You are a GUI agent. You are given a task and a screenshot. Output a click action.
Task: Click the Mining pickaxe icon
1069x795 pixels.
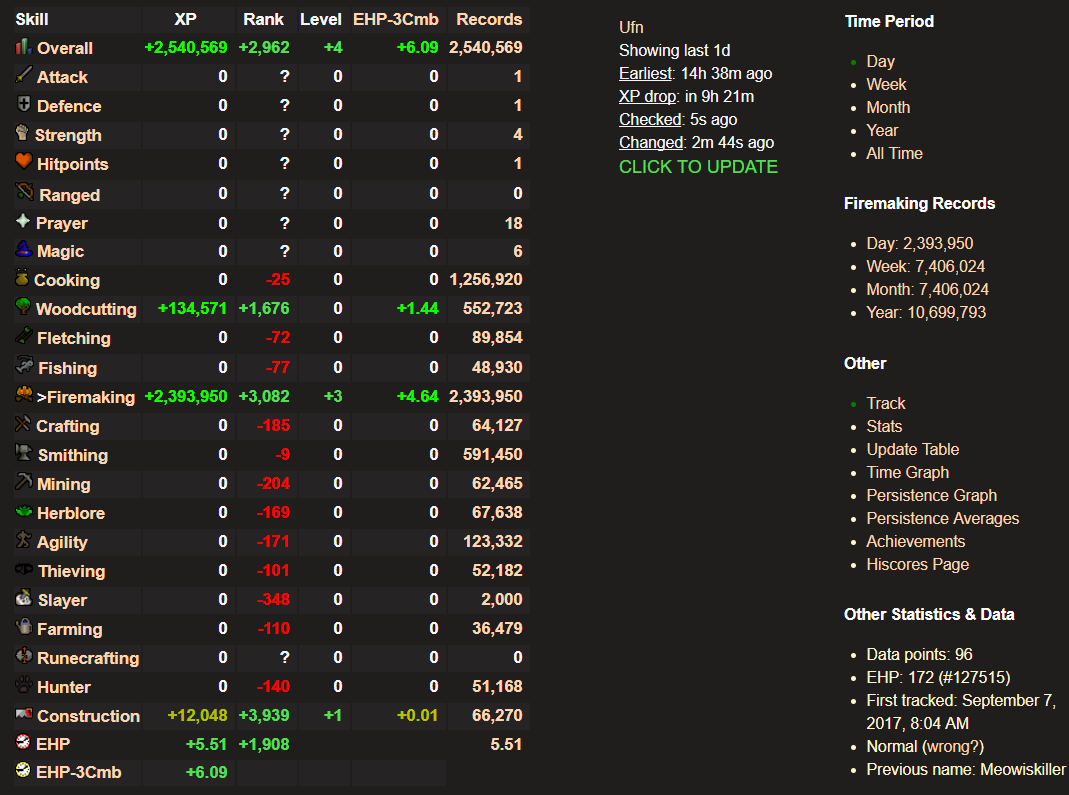click(x=24, y=481)
